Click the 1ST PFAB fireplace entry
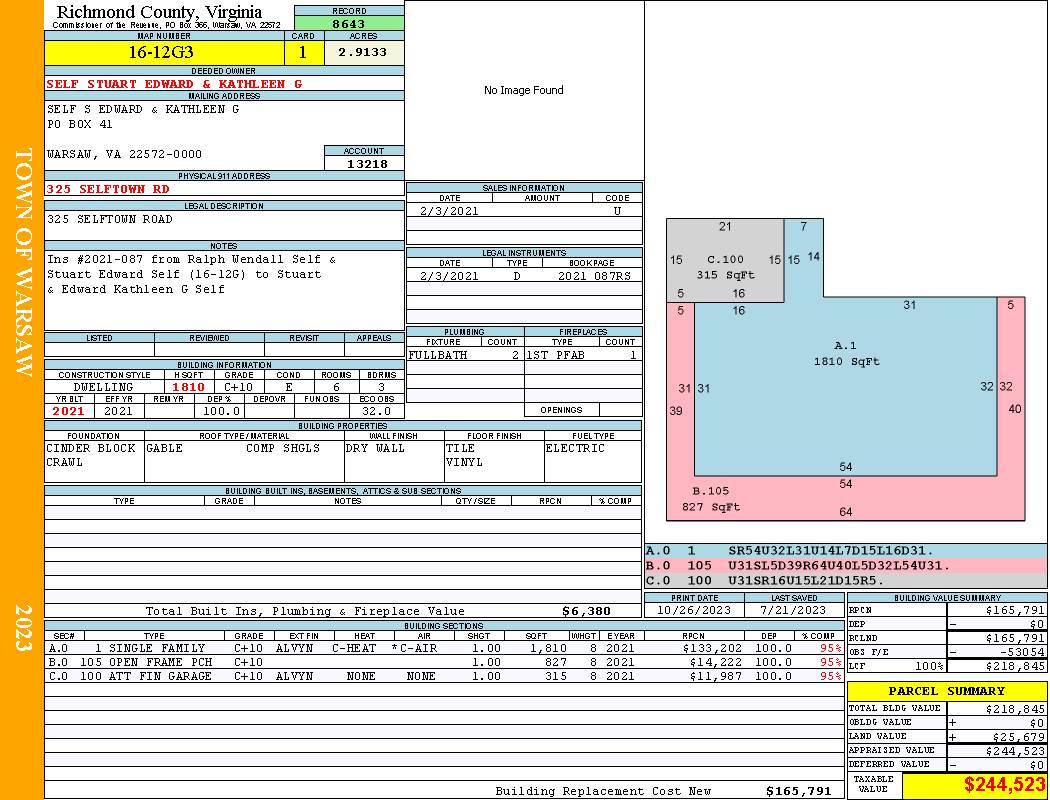The width and height of the screenshot is (1050, 800). (x=555, y=355)
